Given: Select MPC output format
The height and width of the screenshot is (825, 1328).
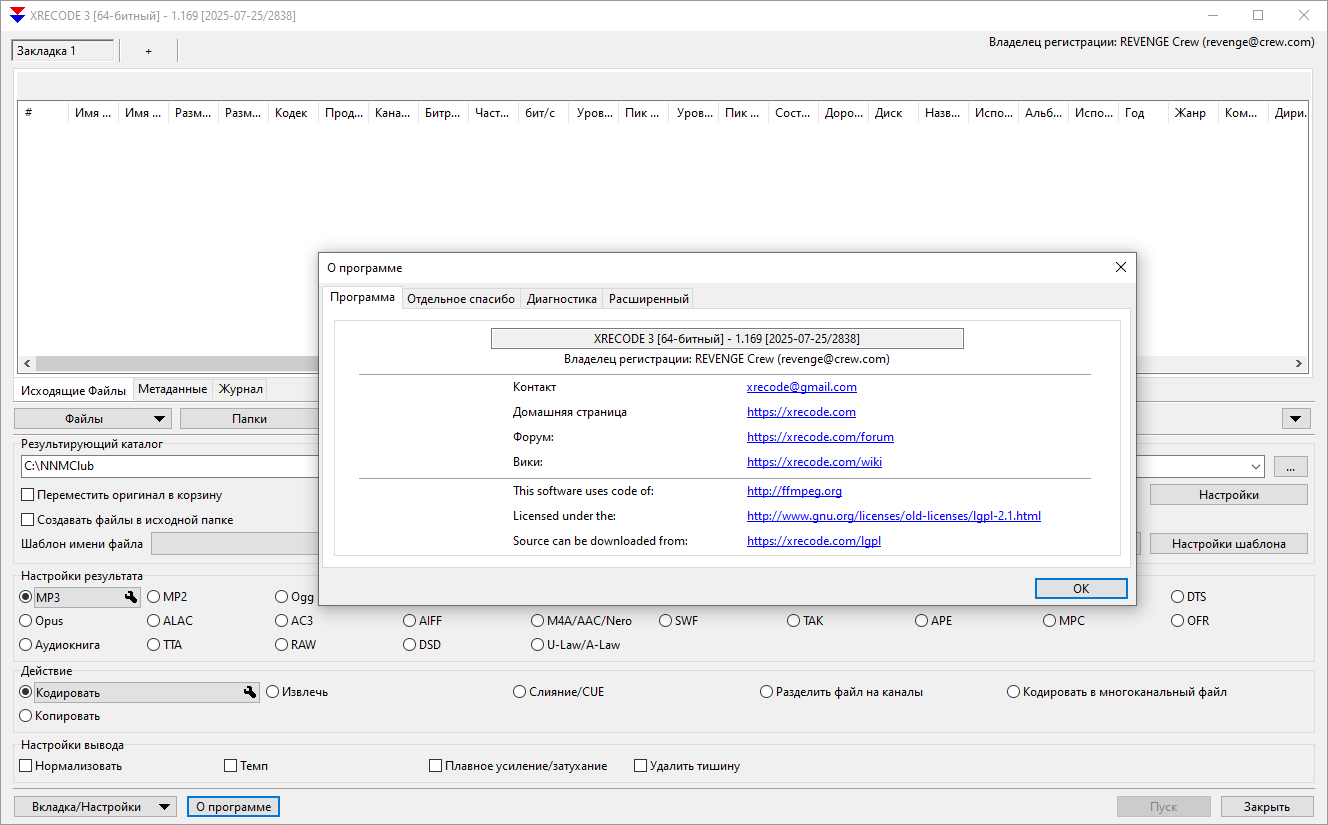Looking at the screenshot, I should [1050, 621].
